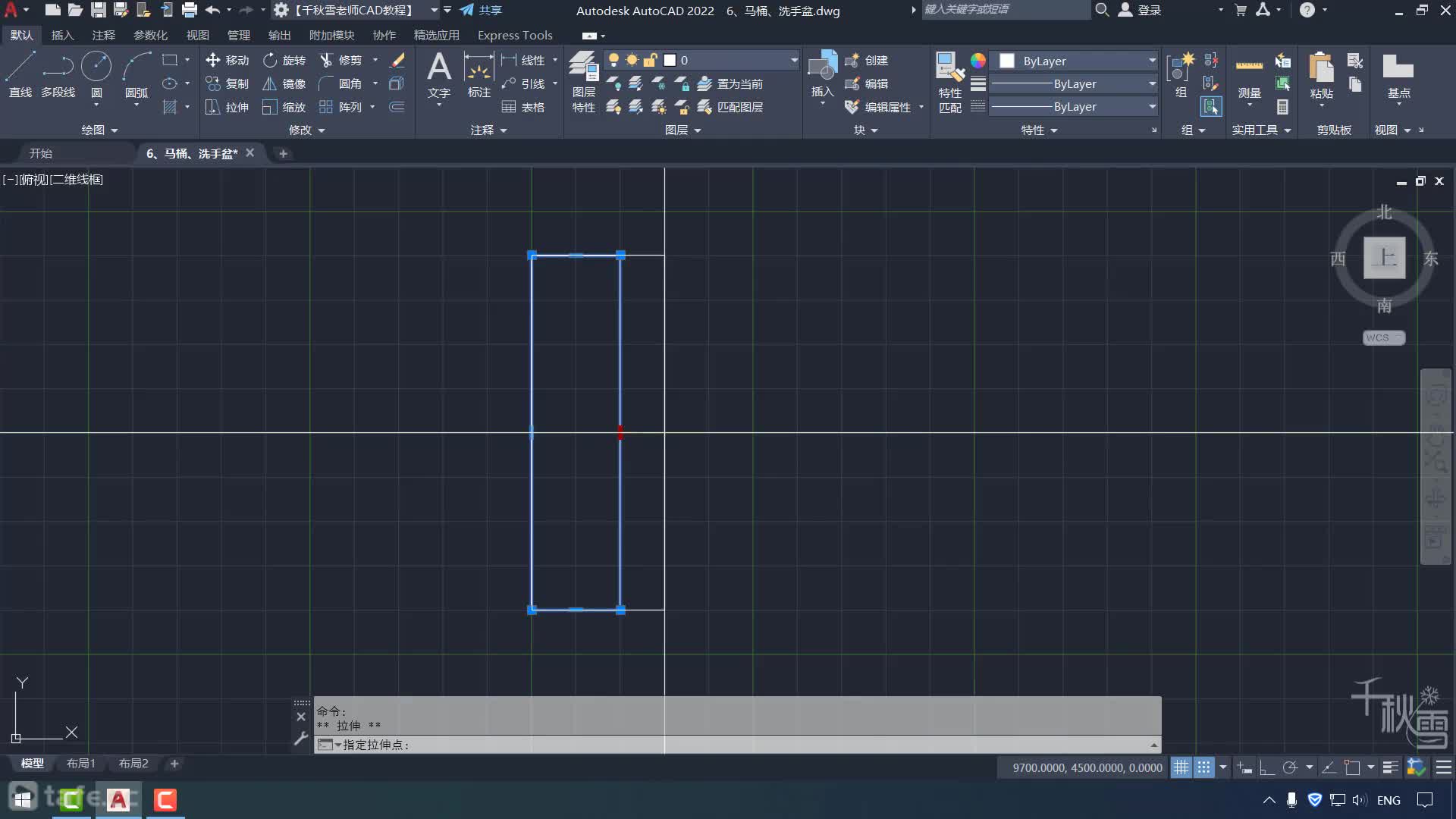Click the Scale (缩放) tool
The height and width of the screenshot is (819, 1456).
pos(284,107)
